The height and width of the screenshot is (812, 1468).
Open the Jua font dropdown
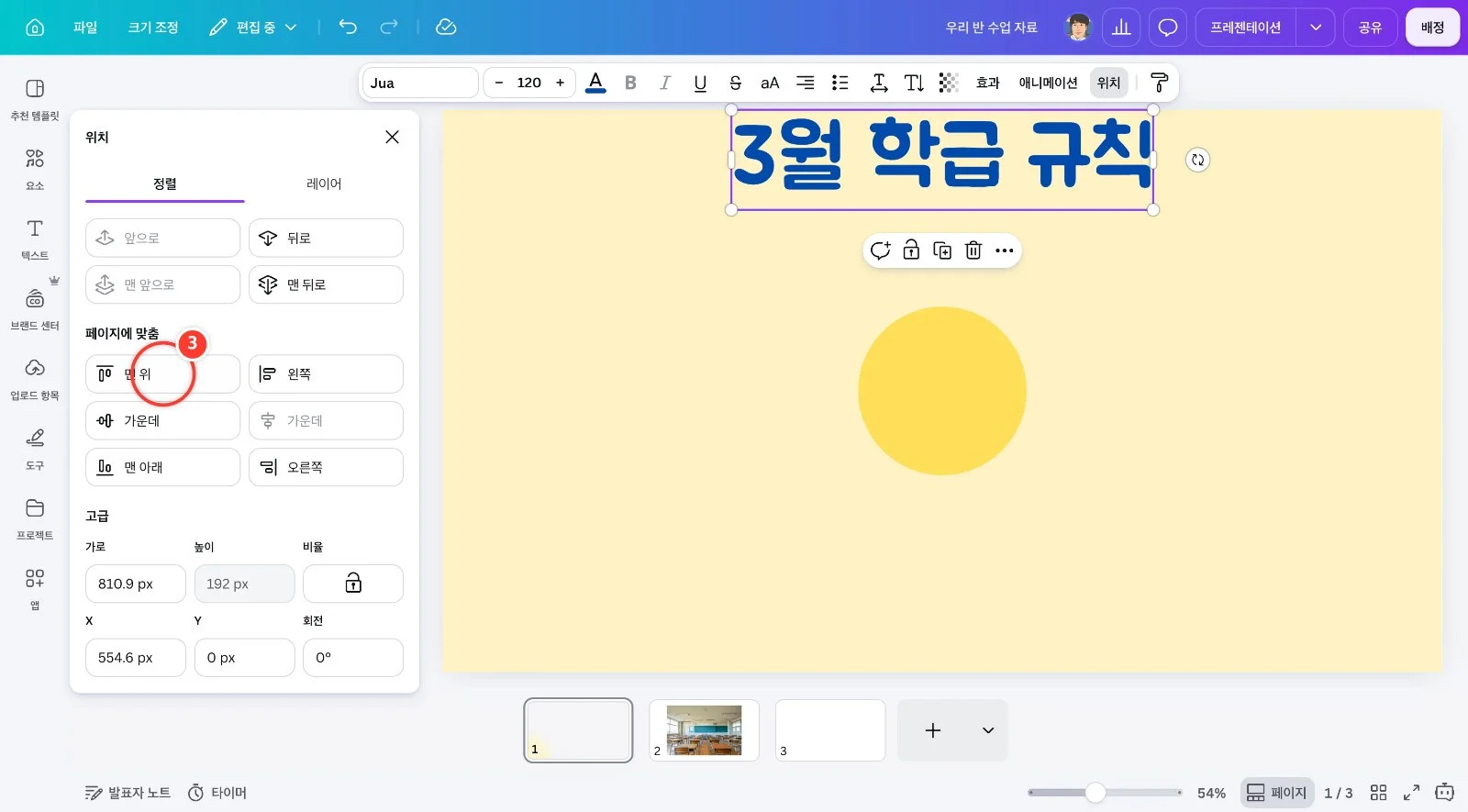click(420, 83)
